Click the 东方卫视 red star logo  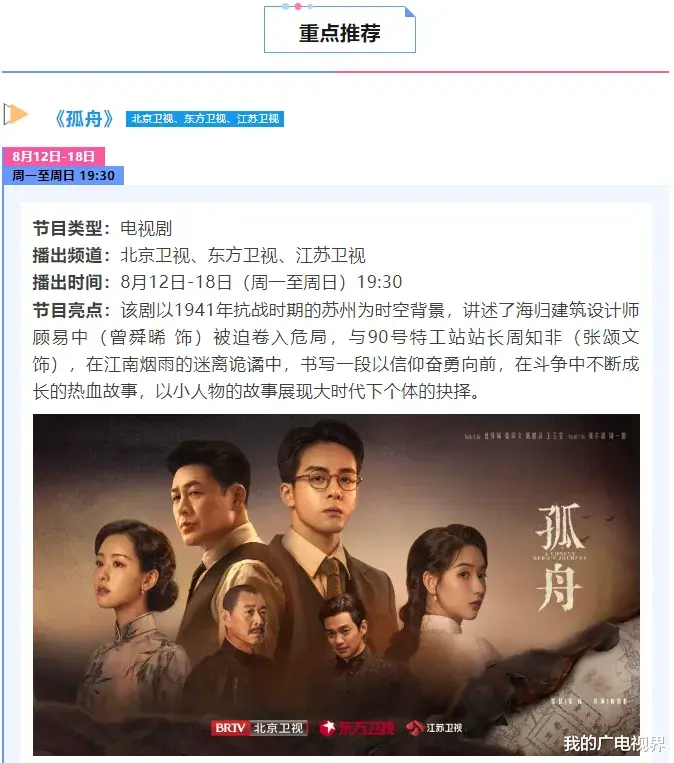click(357, 728)
